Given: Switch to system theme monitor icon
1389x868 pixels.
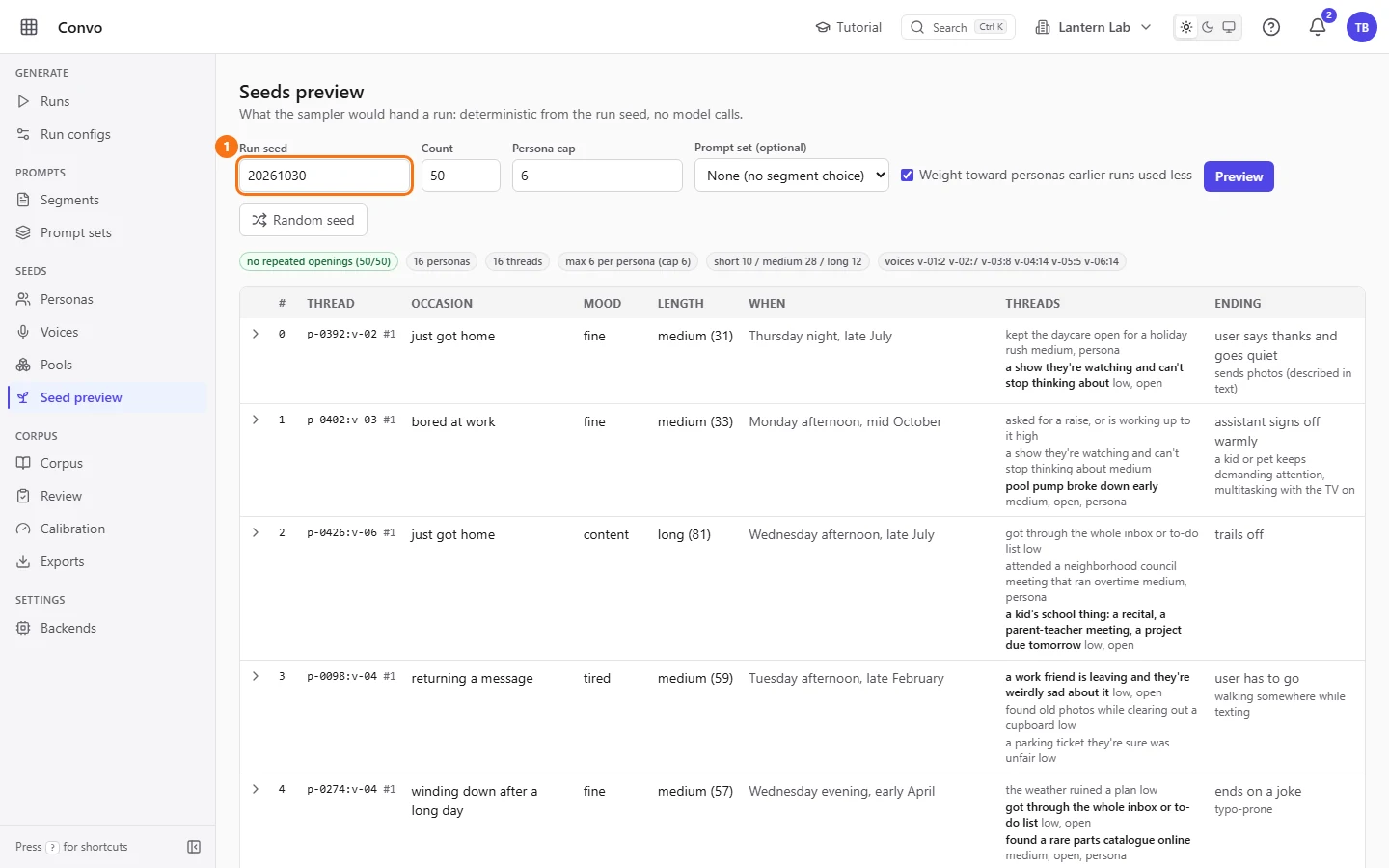Looking at the screenshot, I should tap(1229, 27).
